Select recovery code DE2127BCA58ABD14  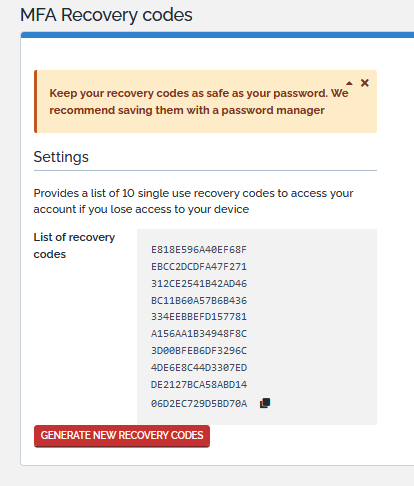199,385
